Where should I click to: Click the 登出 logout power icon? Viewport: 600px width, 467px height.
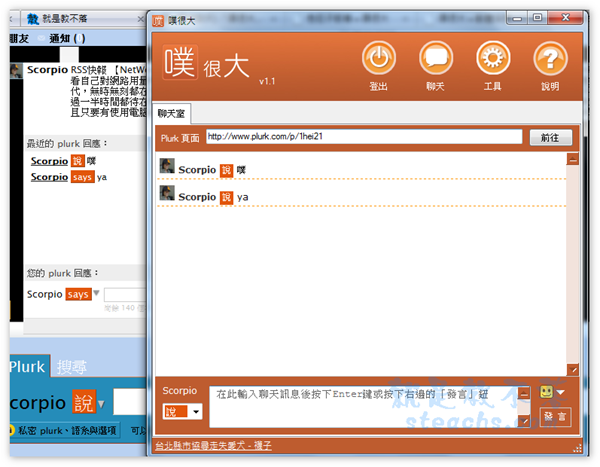coord(378,58)
